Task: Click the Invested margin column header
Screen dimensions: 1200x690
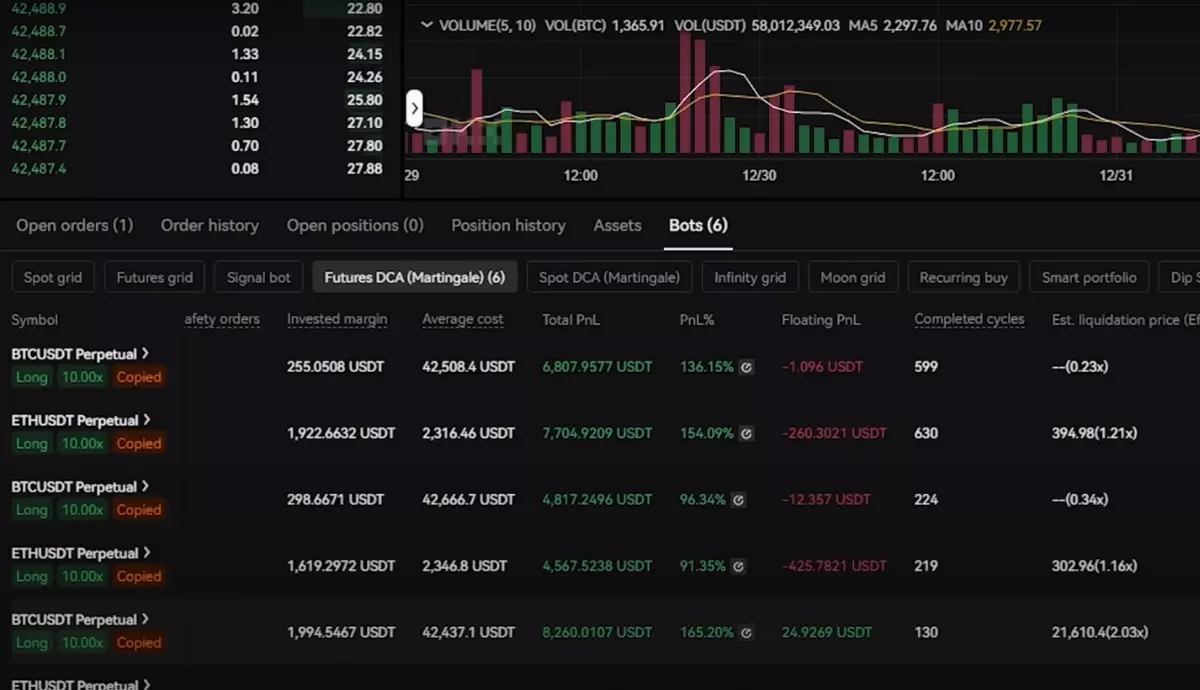Action: 337,320
